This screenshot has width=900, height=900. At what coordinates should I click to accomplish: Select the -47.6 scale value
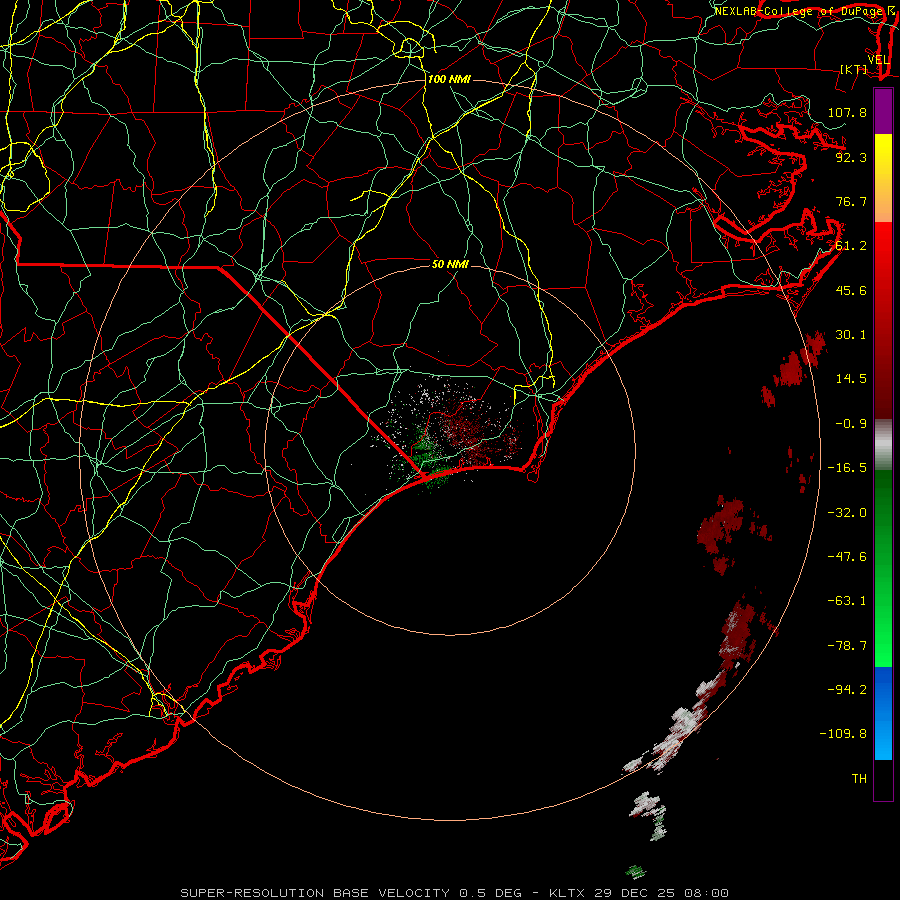847,557
